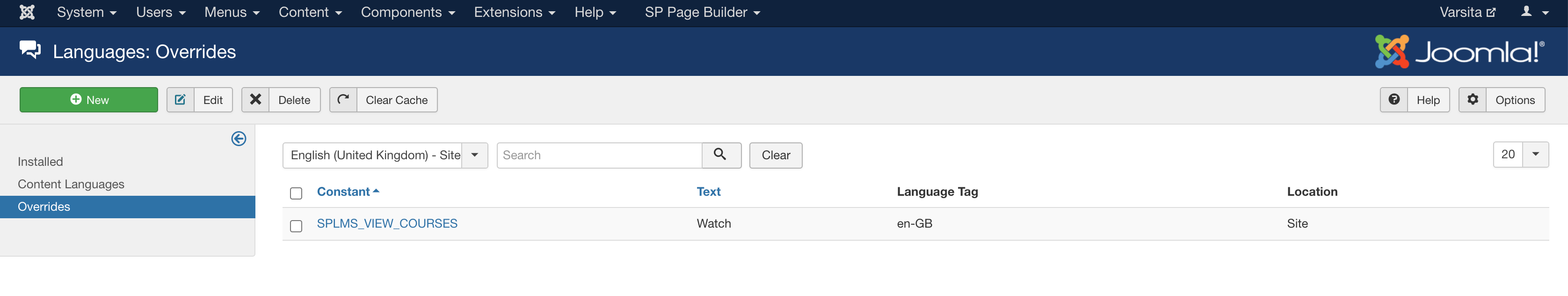Image resolution: width=1568 pixels, height=296 pixels.
Task: Click the search magnifier icon button
Action: [x=721, y=155]
